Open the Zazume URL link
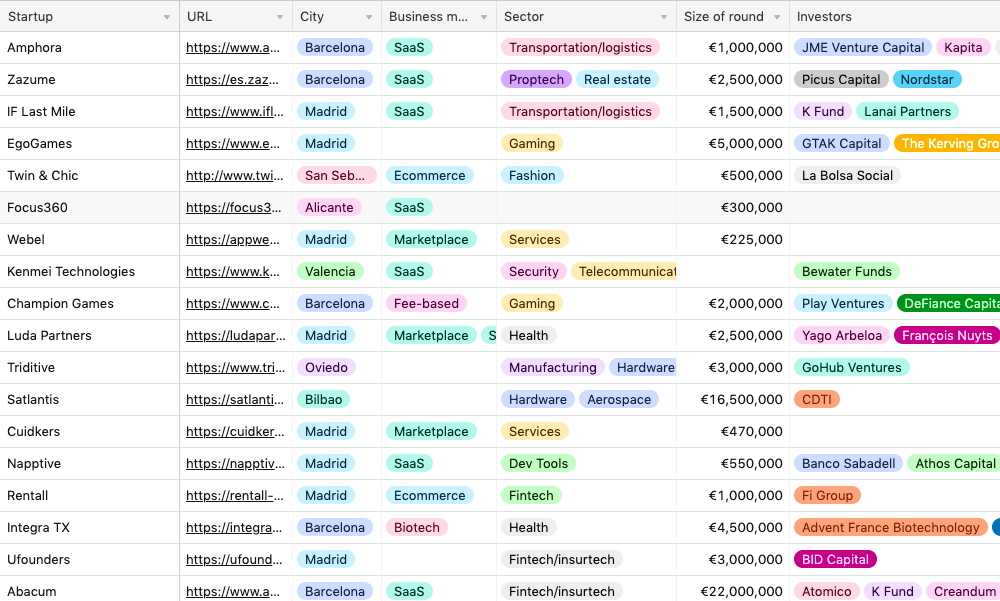The width and height of the screenshot is (1000, 601). click(232, 80)
